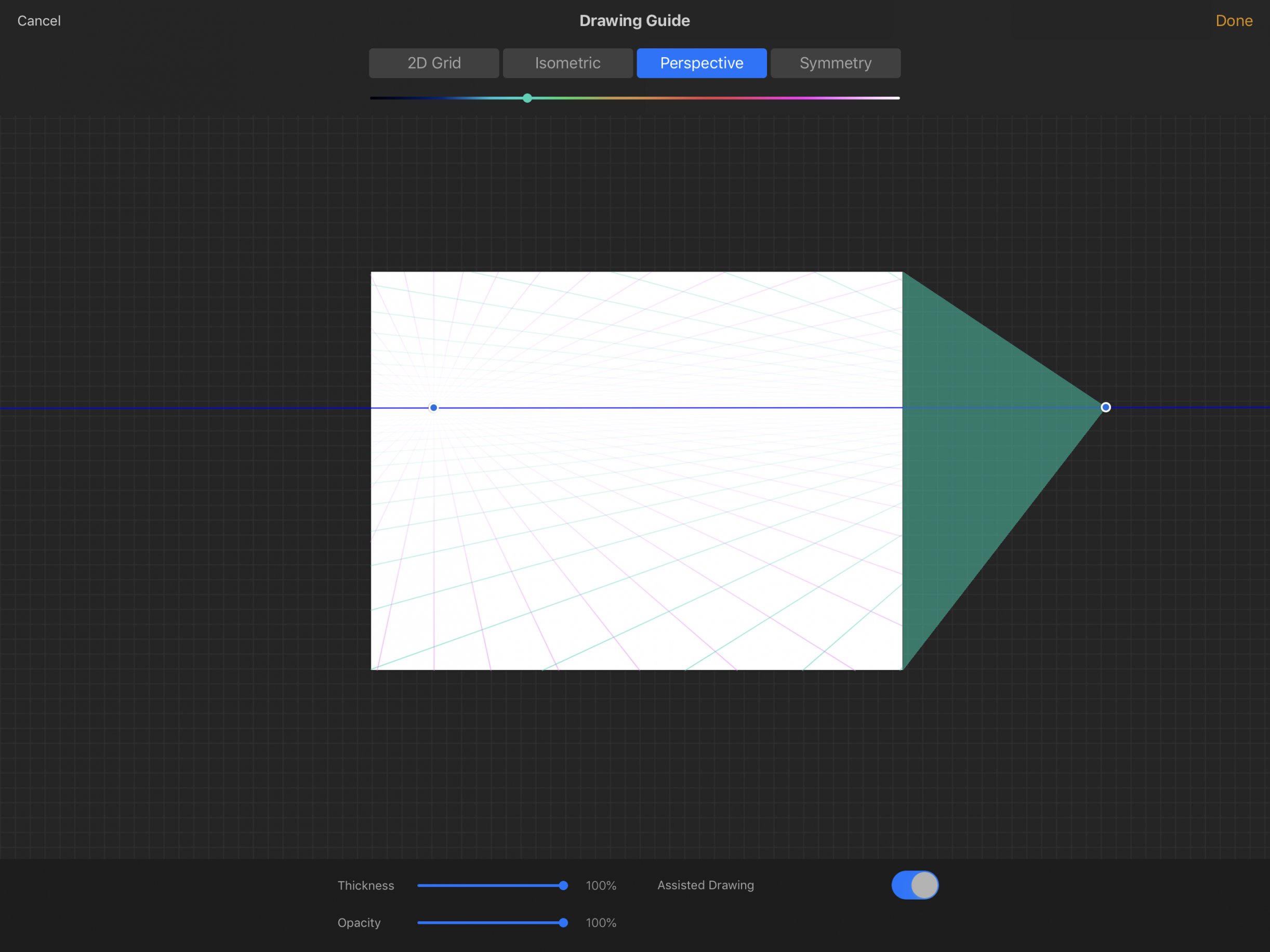Select the right vanishing point outside the canvas
This screenshot has height=952, width=1270.
pyautogui.click(x=1105, y=407)
